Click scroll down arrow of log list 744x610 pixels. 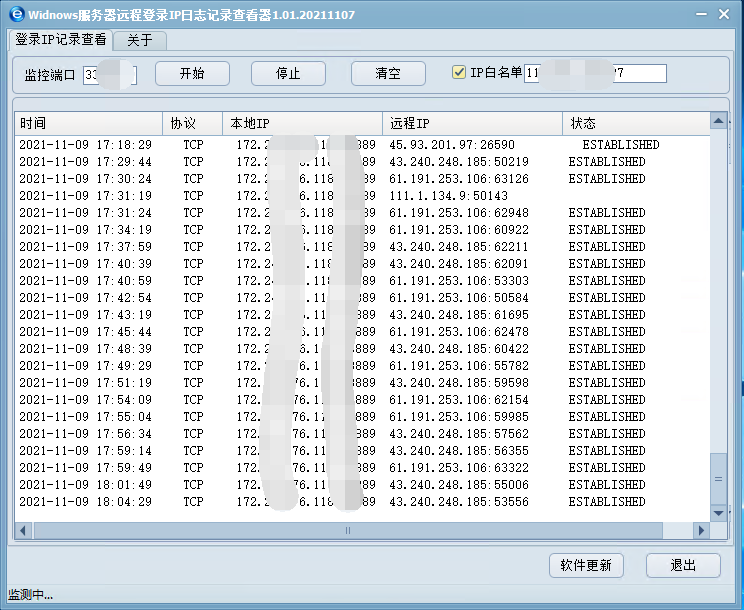[718, 513]
